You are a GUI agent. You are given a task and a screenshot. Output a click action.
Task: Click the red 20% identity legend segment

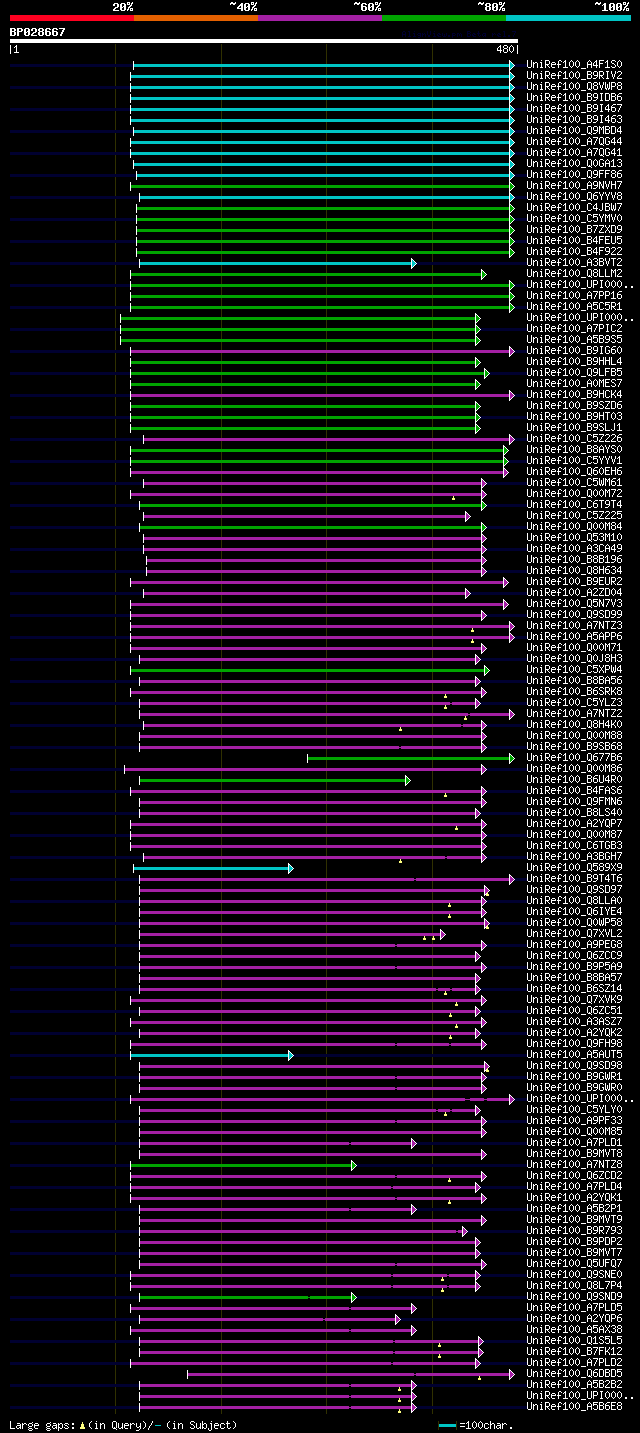click(71, 17)
